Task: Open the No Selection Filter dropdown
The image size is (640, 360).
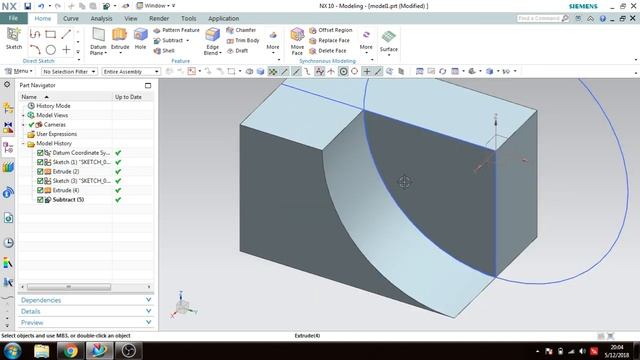Action: coord(69,71)
